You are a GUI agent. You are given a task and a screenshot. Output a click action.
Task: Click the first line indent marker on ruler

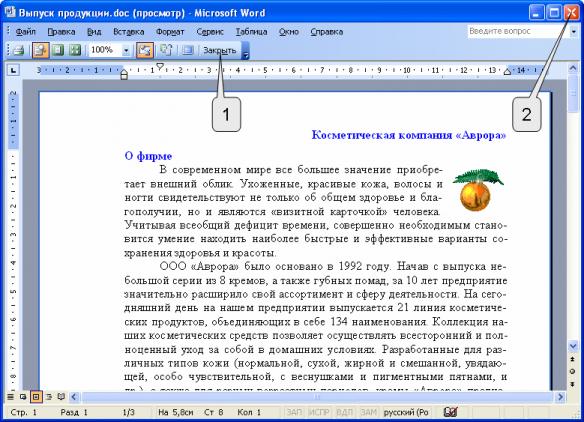160,66
